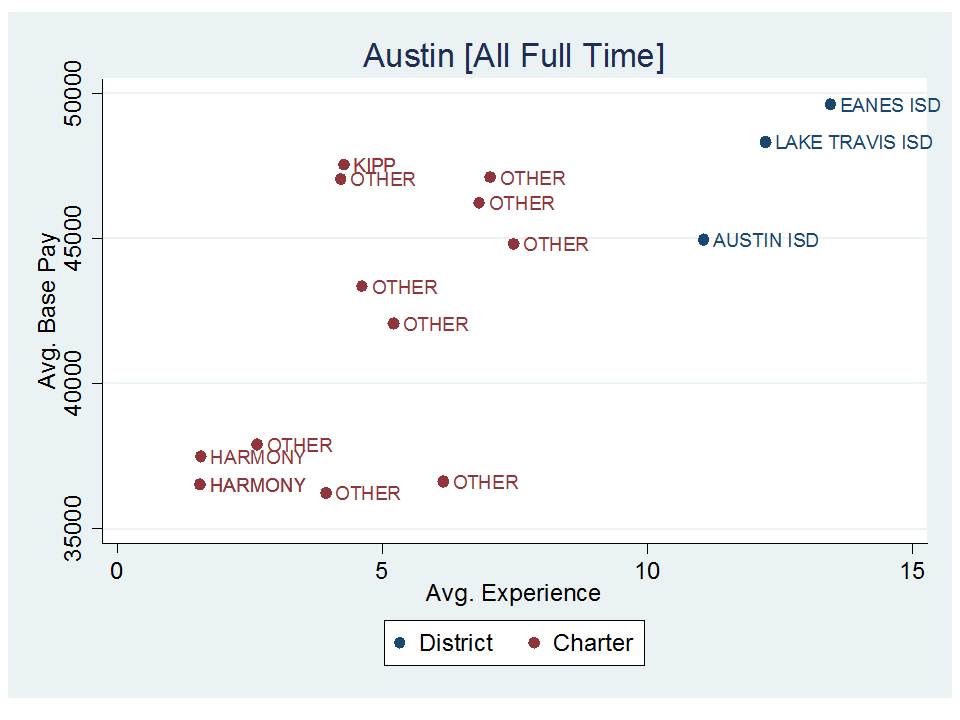Click the EANES ISD data point

pos(830,104)
